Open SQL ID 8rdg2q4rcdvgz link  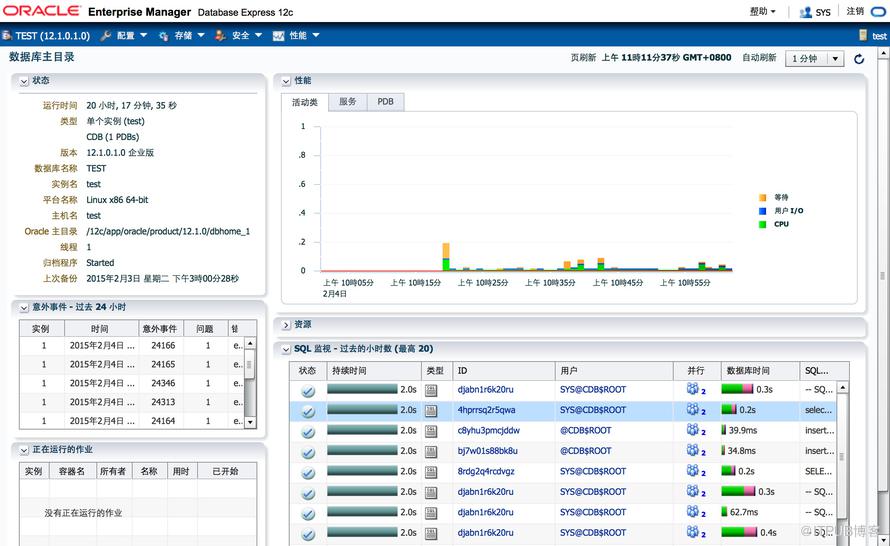485,471
